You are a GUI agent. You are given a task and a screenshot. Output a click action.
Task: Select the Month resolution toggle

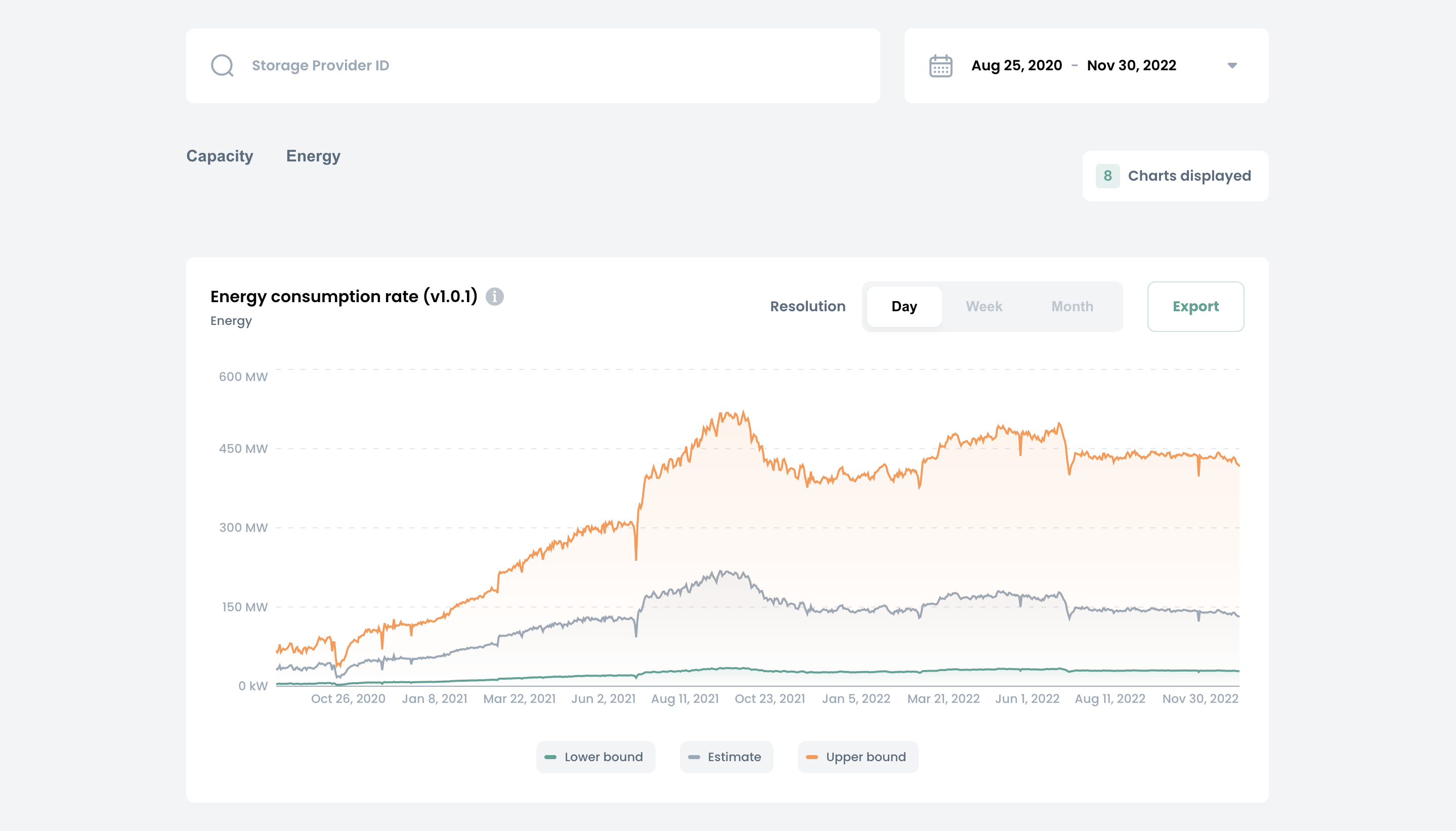click(1071, 306)
